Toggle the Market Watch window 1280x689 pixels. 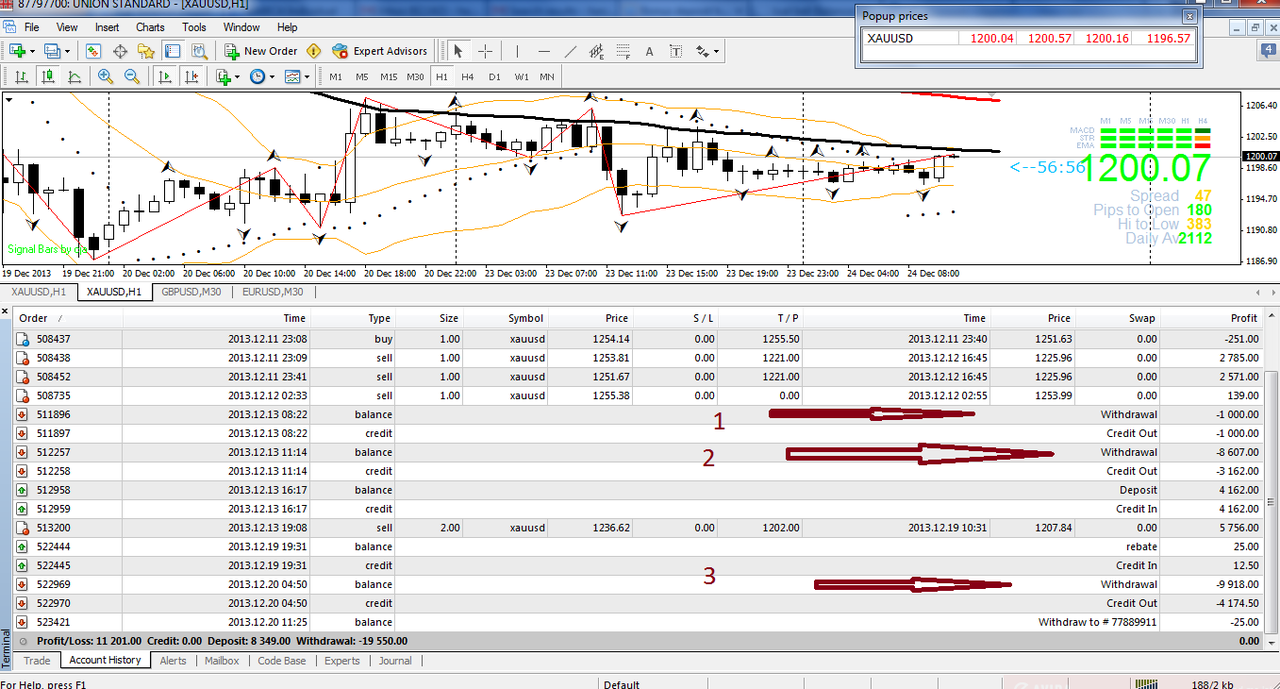coord(93,51)
